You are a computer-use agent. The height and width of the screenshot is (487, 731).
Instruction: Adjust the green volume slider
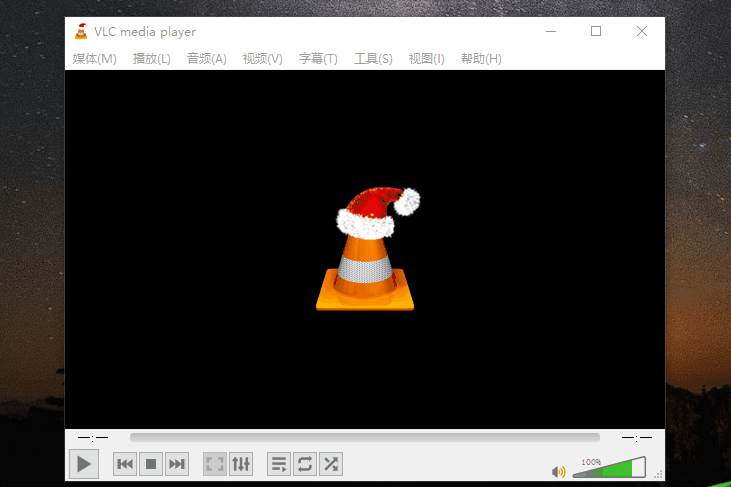[609, 467]
